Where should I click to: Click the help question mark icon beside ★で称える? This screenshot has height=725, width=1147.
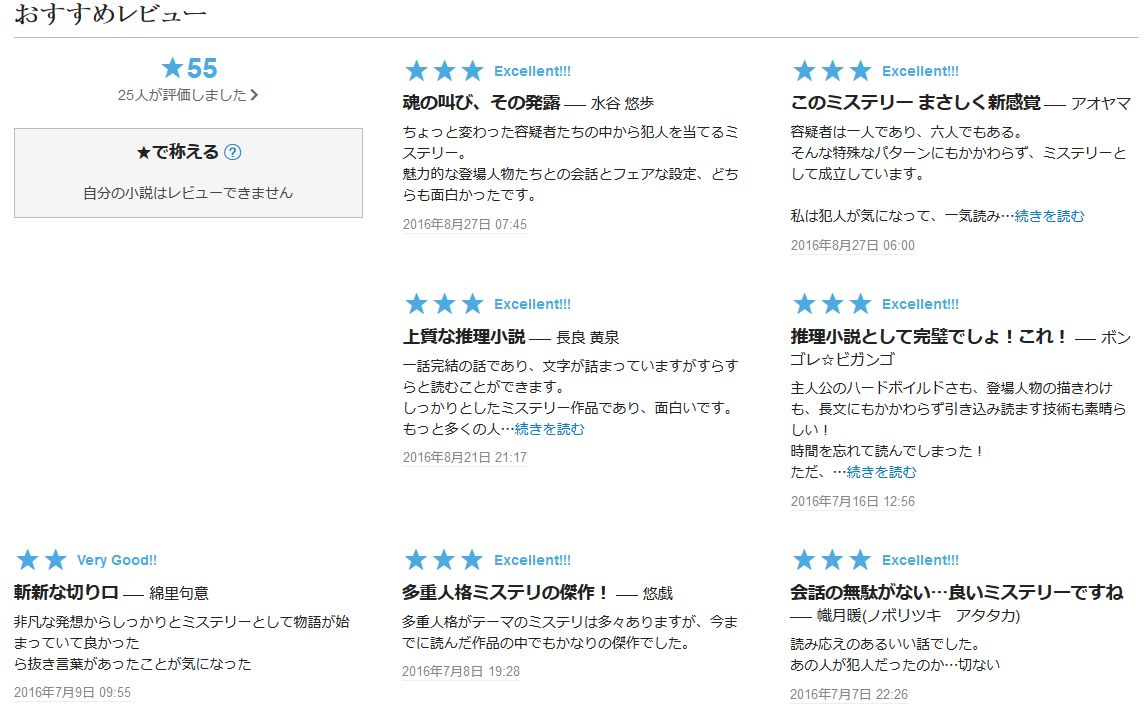[233, 153]
